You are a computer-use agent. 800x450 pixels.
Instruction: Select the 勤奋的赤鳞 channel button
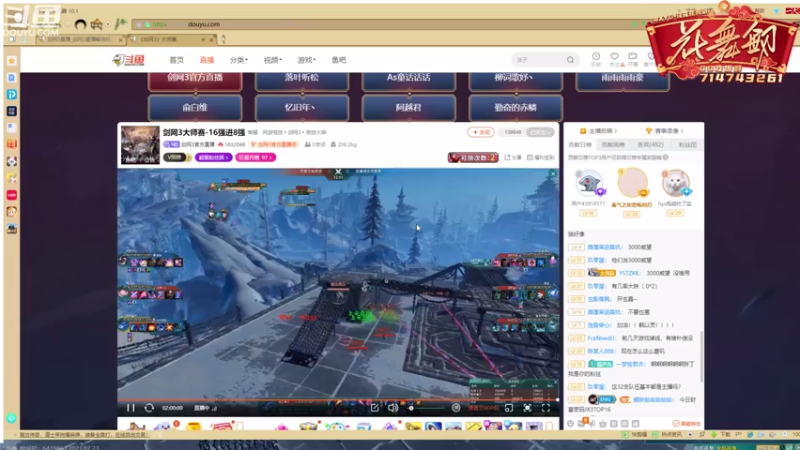(x=515, y=108)
